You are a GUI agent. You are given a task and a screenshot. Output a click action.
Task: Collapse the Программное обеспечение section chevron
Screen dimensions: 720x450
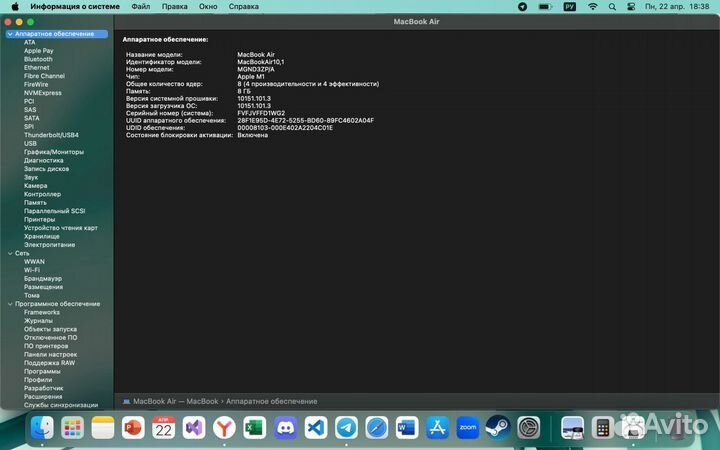[10, 304]
